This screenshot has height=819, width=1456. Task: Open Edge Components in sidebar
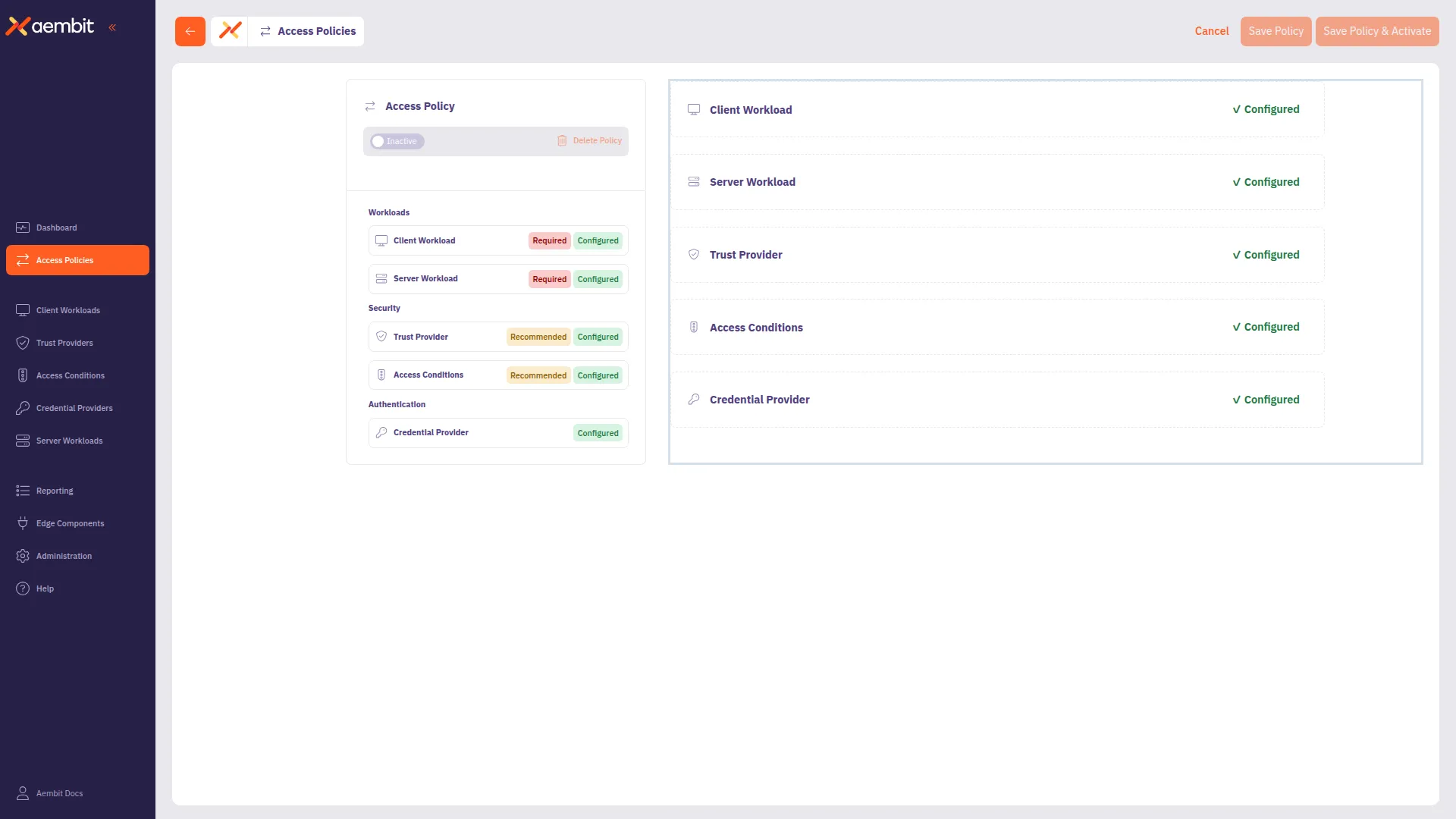pyautogui.click(x=77, y=523)
